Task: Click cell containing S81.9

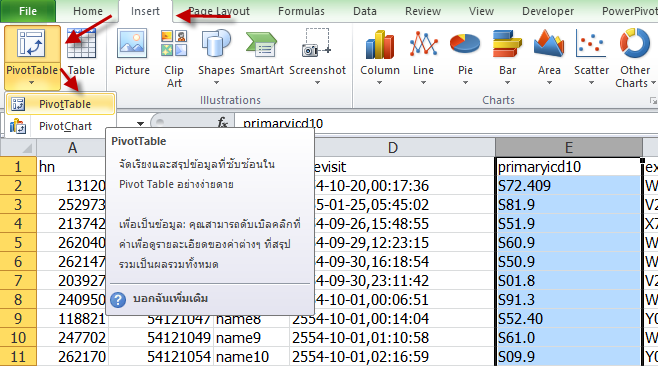Action: click(569, 204)
